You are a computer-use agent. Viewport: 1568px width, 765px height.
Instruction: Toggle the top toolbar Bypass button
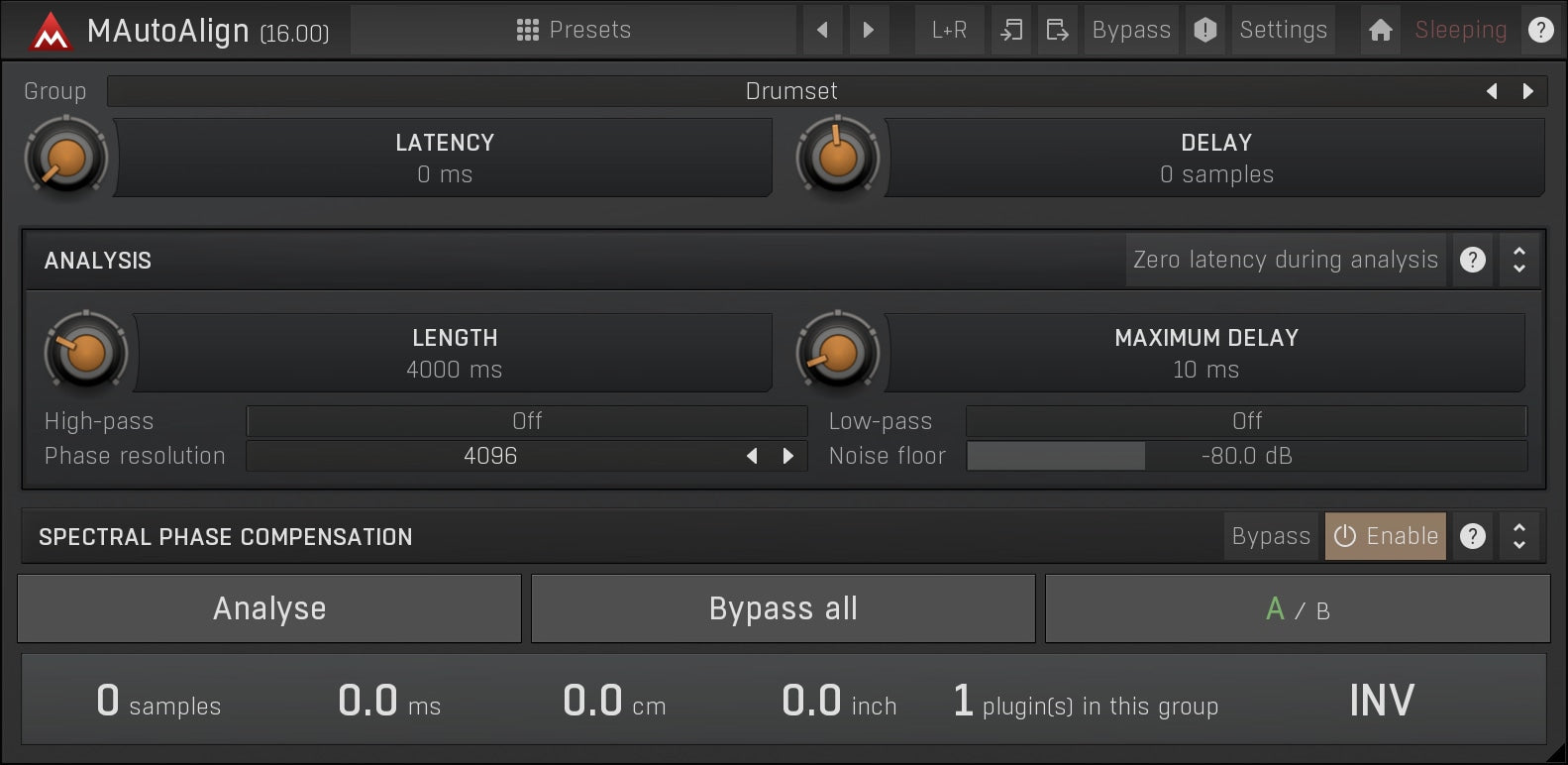1130,30
